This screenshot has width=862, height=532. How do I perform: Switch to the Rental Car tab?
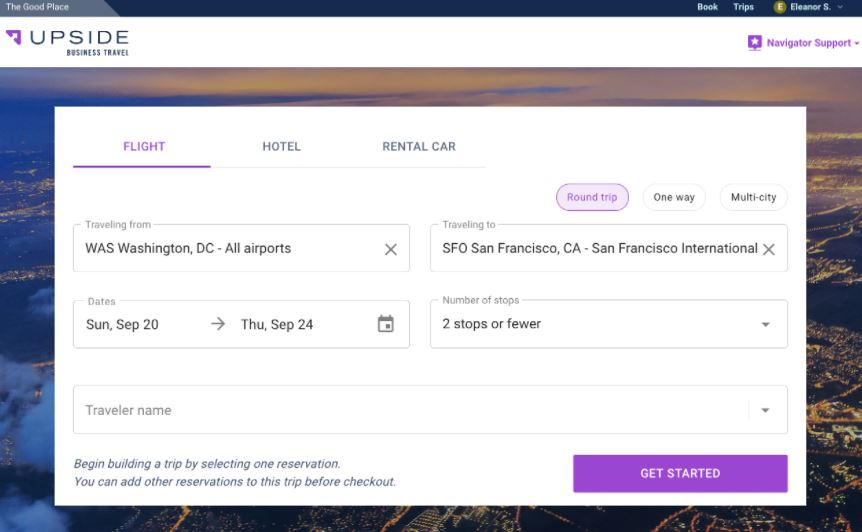point(419,146)
